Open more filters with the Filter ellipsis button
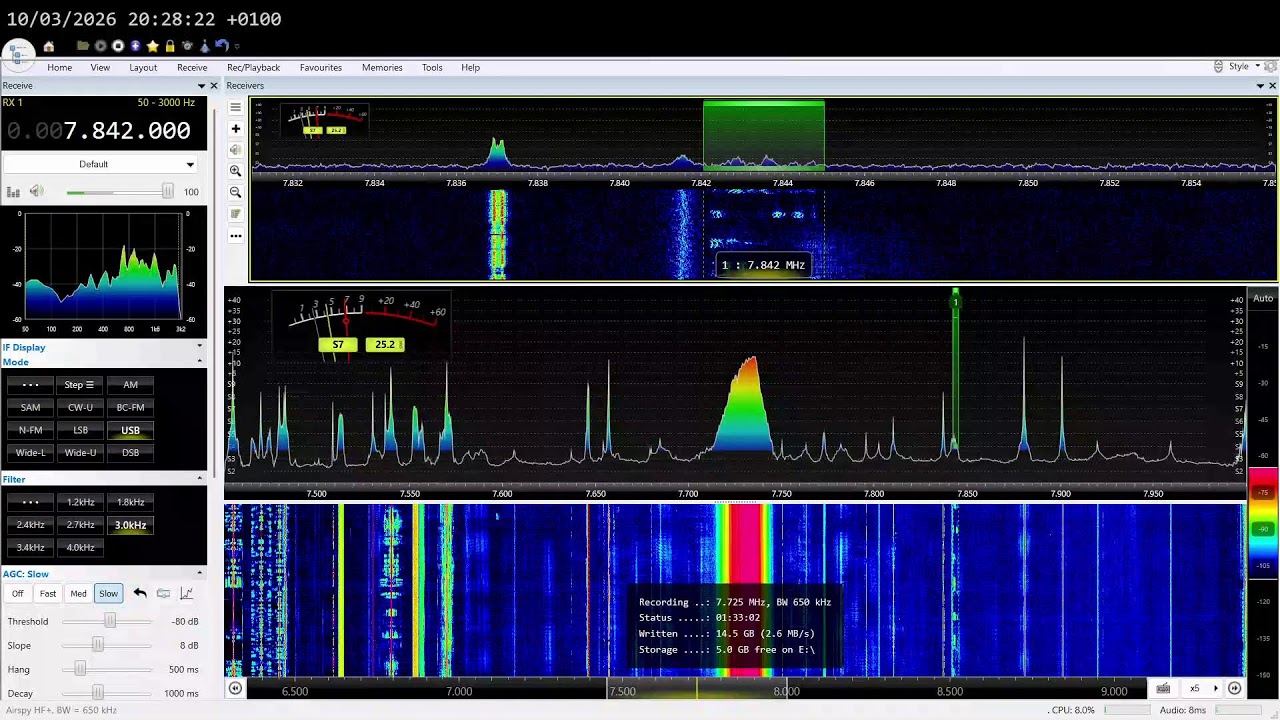Screen dimensions: 1280x720 point(30,502)
